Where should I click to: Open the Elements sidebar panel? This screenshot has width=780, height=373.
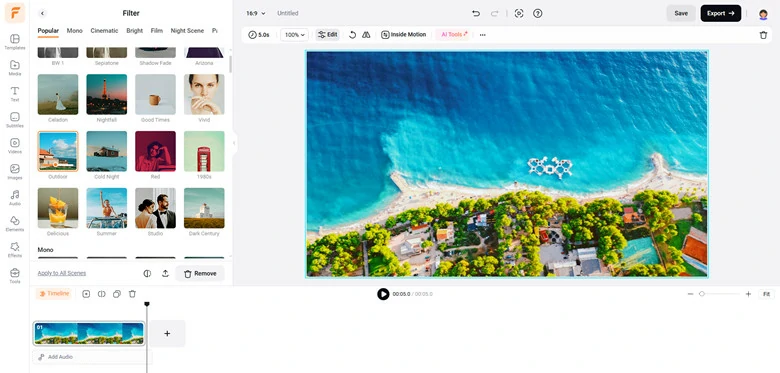[x=15, y=223]
